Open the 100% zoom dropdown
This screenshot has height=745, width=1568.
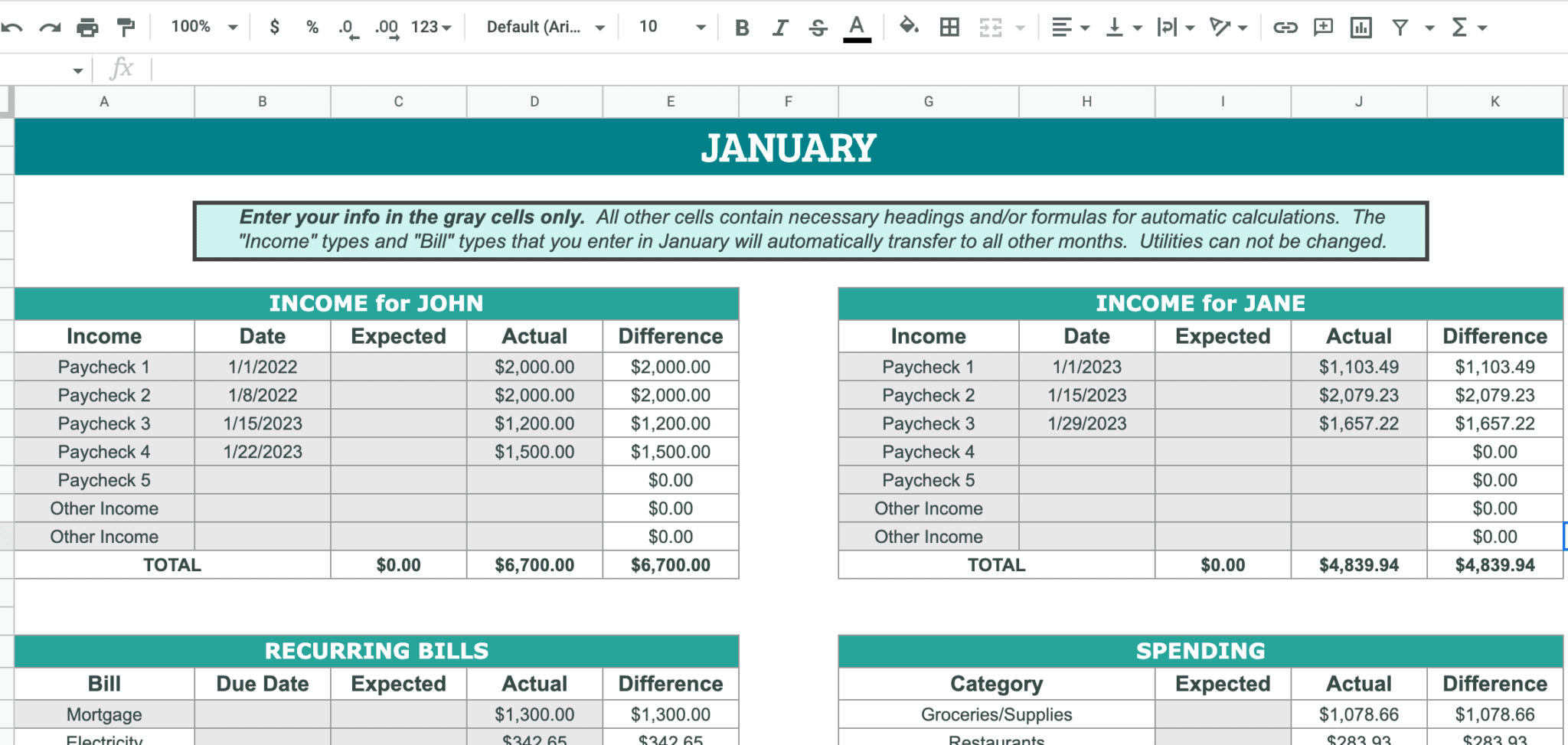click(x=204, y=27)
